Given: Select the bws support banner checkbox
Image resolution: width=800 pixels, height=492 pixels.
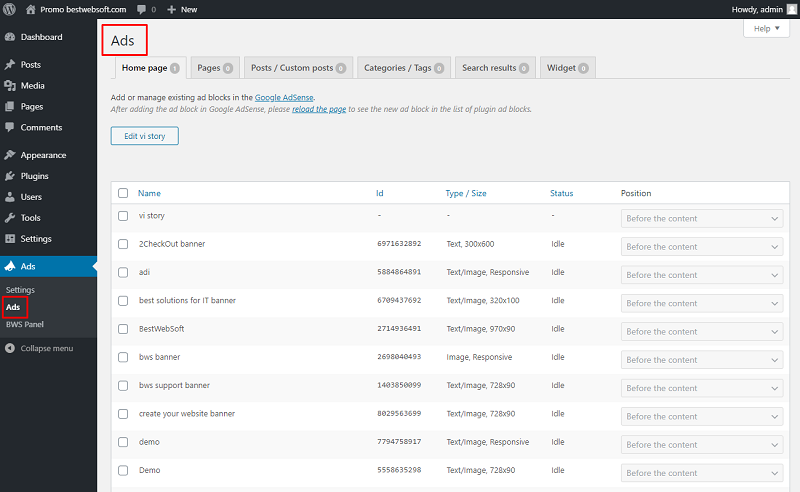Looking at the screenshot, I should pos(123,385).
